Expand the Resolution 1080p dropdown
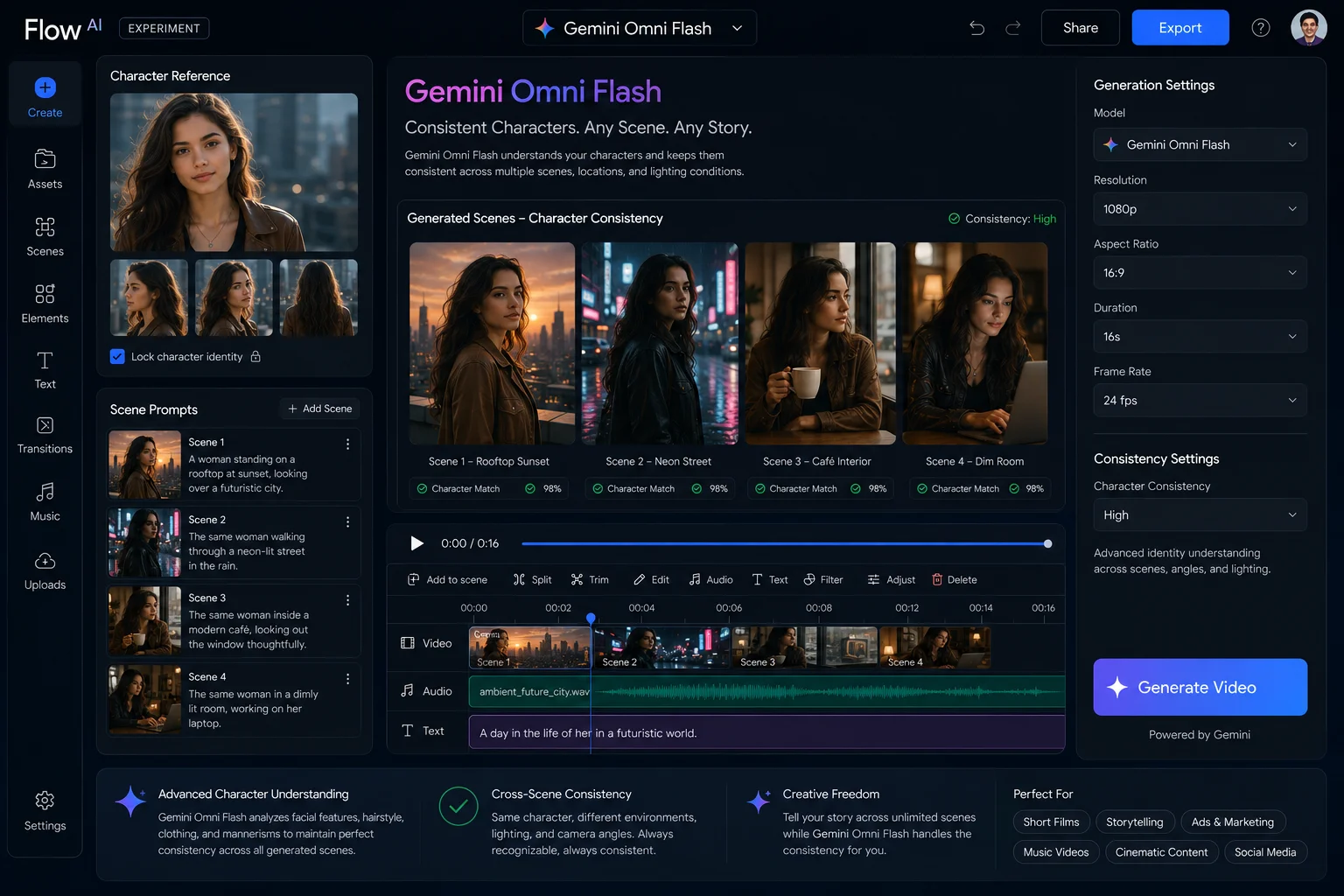This screenshot has width=1344, height=896. click(1200, 209)
